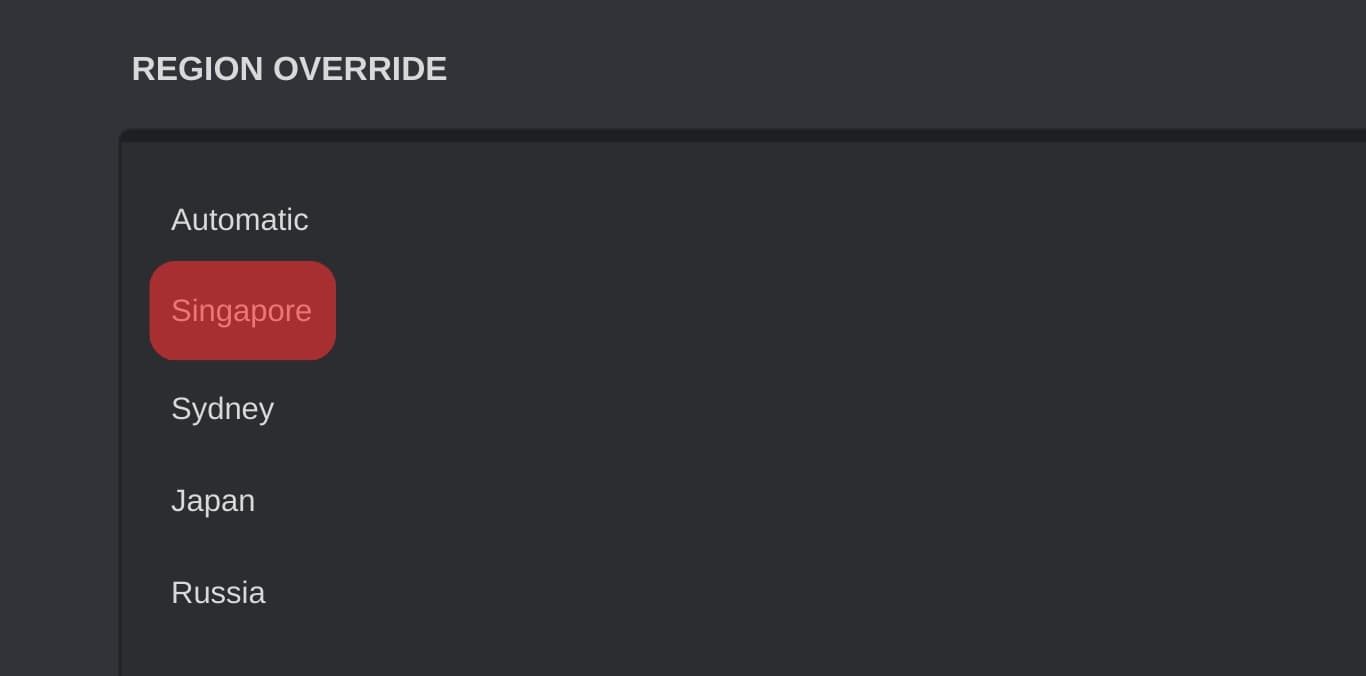Choose the highlighted Singapore option

click(242, 310)
